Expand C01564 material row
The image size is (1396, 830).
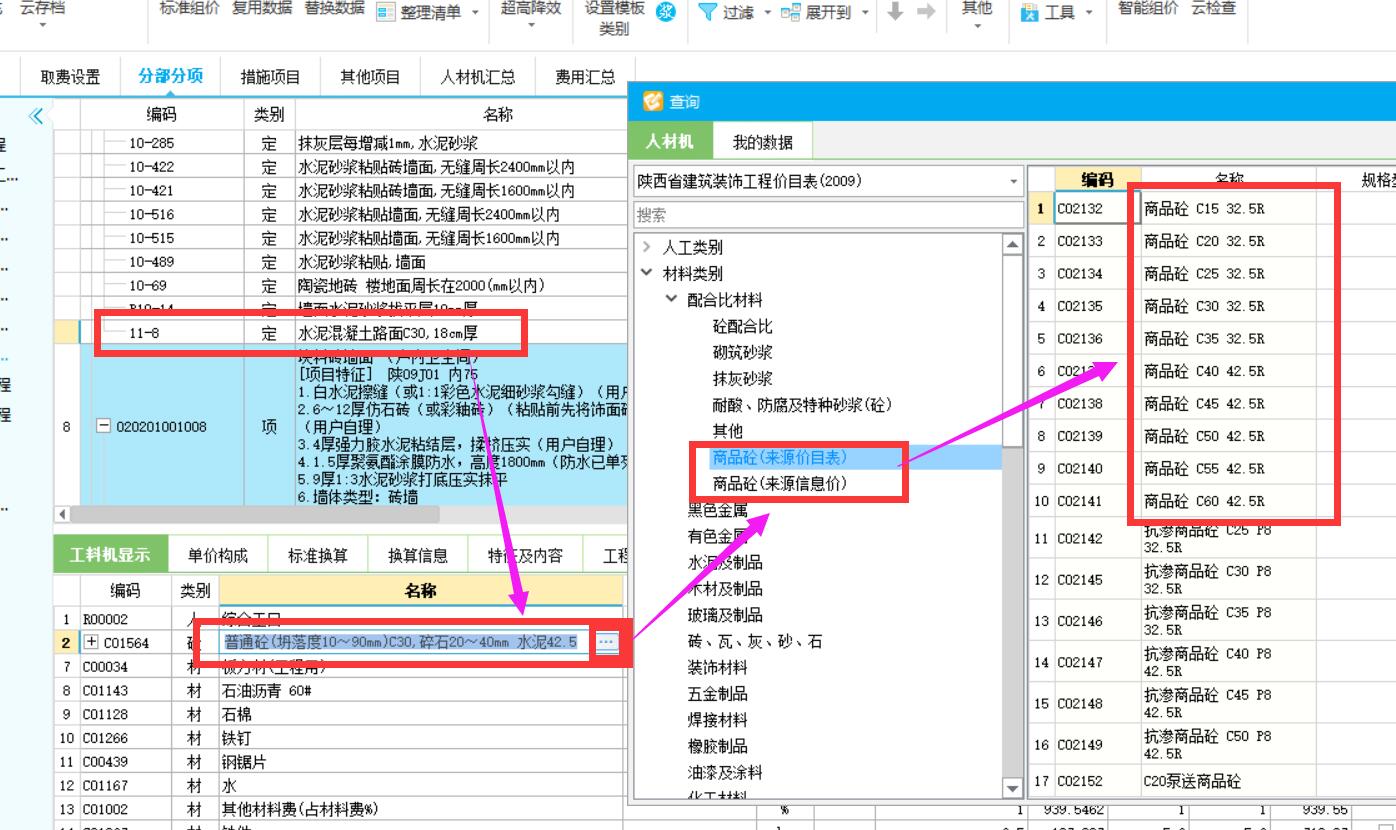pos(93,643)
